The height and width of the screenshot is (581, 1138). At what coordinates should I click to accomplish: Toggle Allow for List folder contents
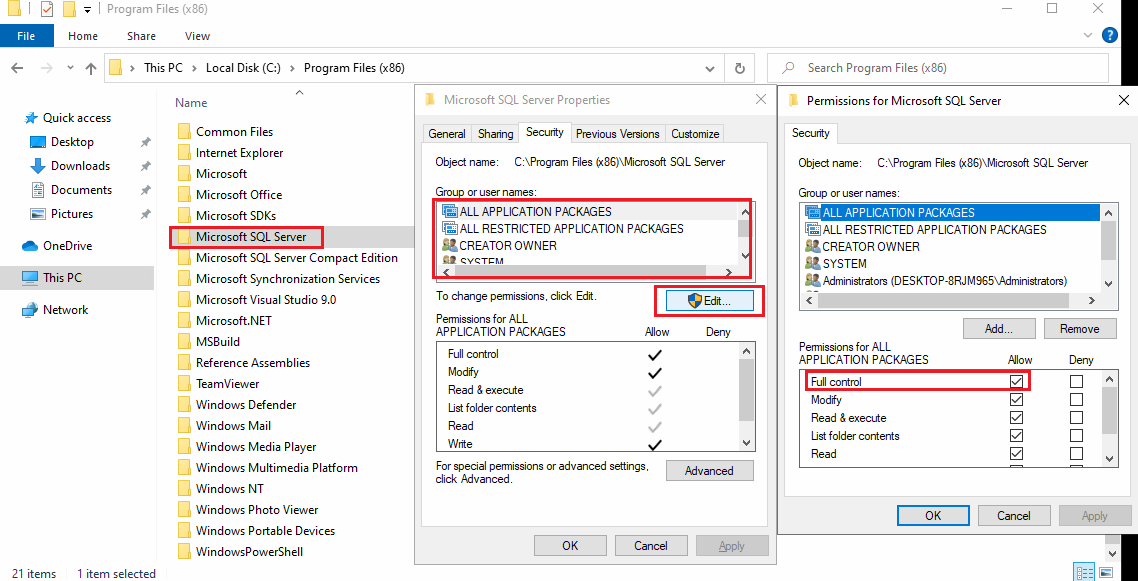click(x=1017, y=436)
